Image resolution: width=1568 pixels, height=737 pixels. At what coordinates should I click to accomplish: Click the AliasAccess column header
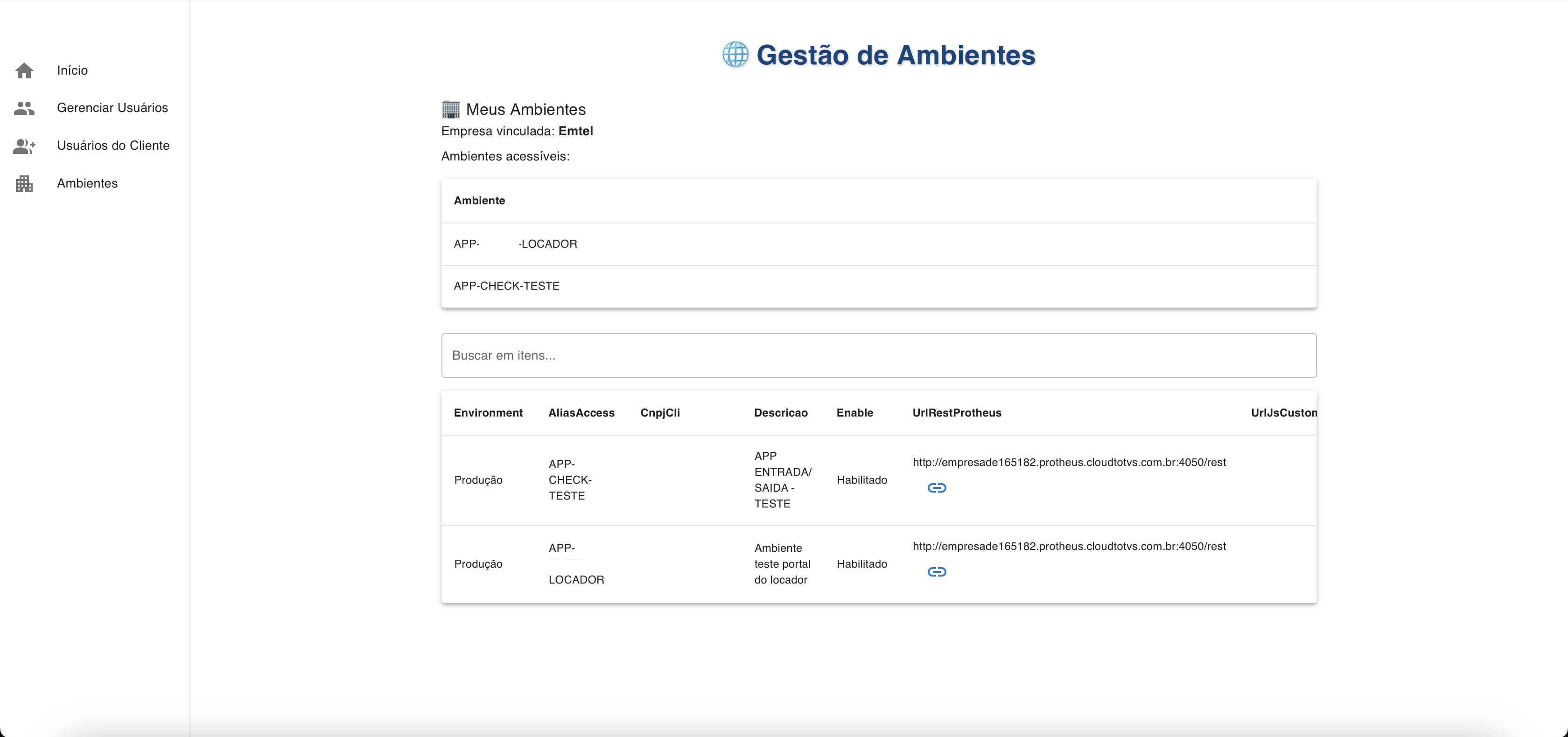coord(581,413)
